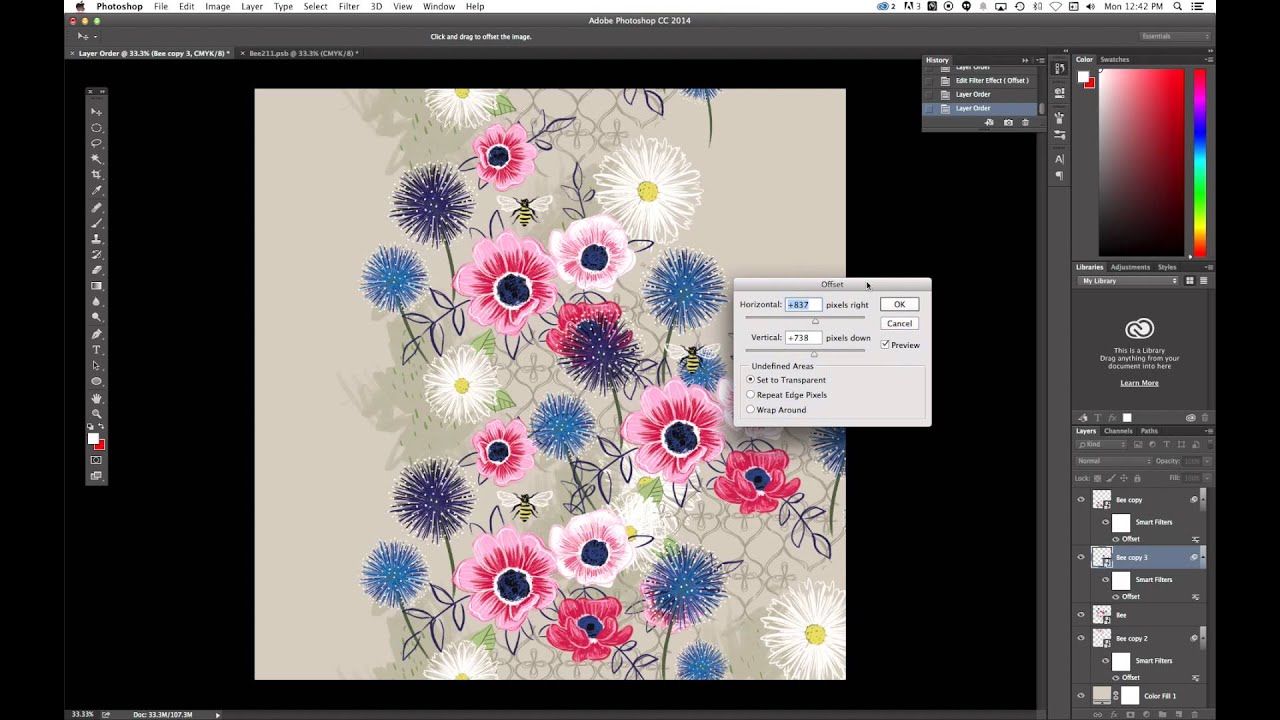Hide the Color Fill 1 layer
The image size is (1280, 720).
pos(1081,696)
